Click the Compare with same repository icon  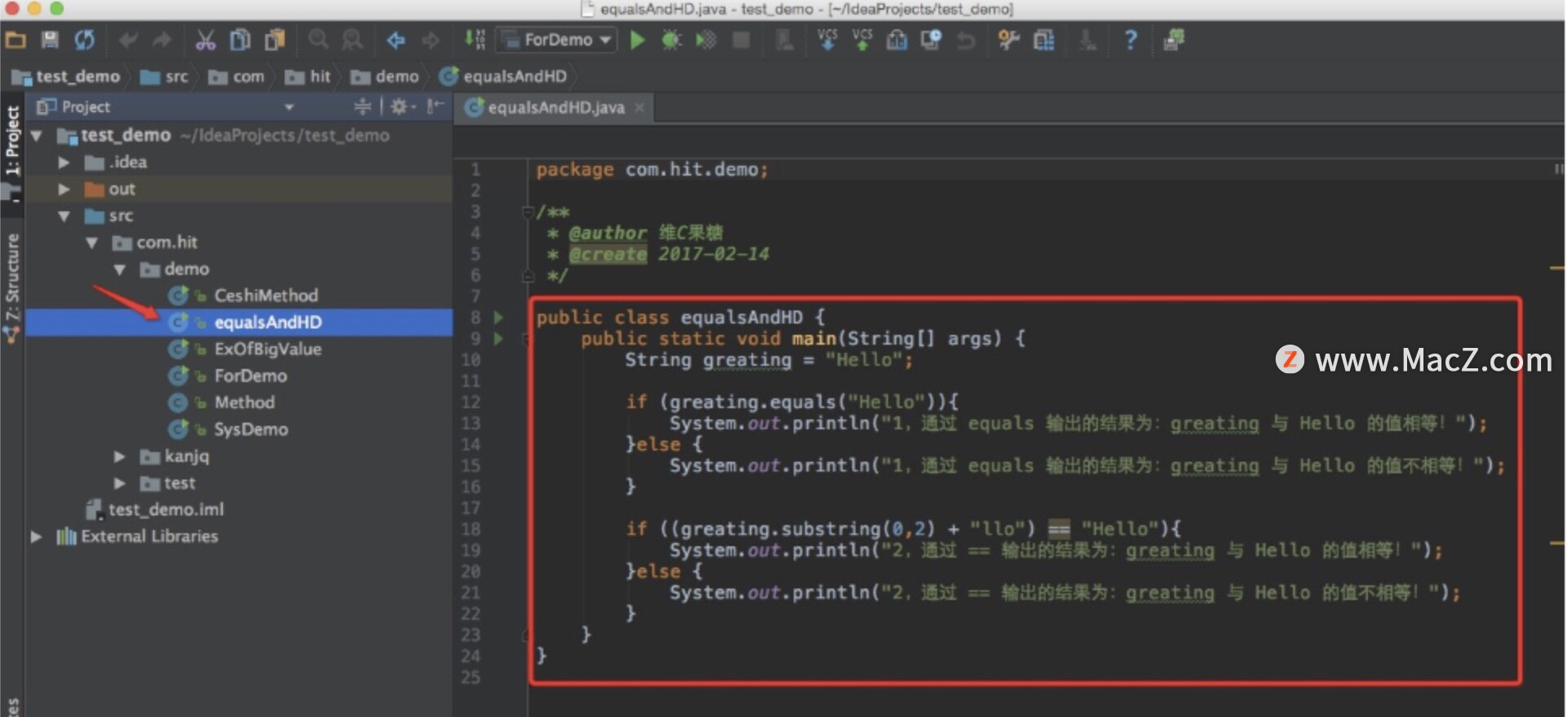pyautogui.click(x=897, y=40)
